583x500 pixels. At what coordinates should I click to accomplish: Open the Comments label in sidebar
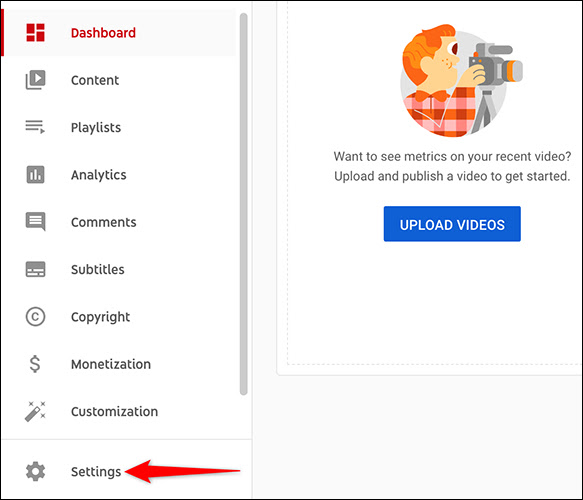(x=103, y=222)
